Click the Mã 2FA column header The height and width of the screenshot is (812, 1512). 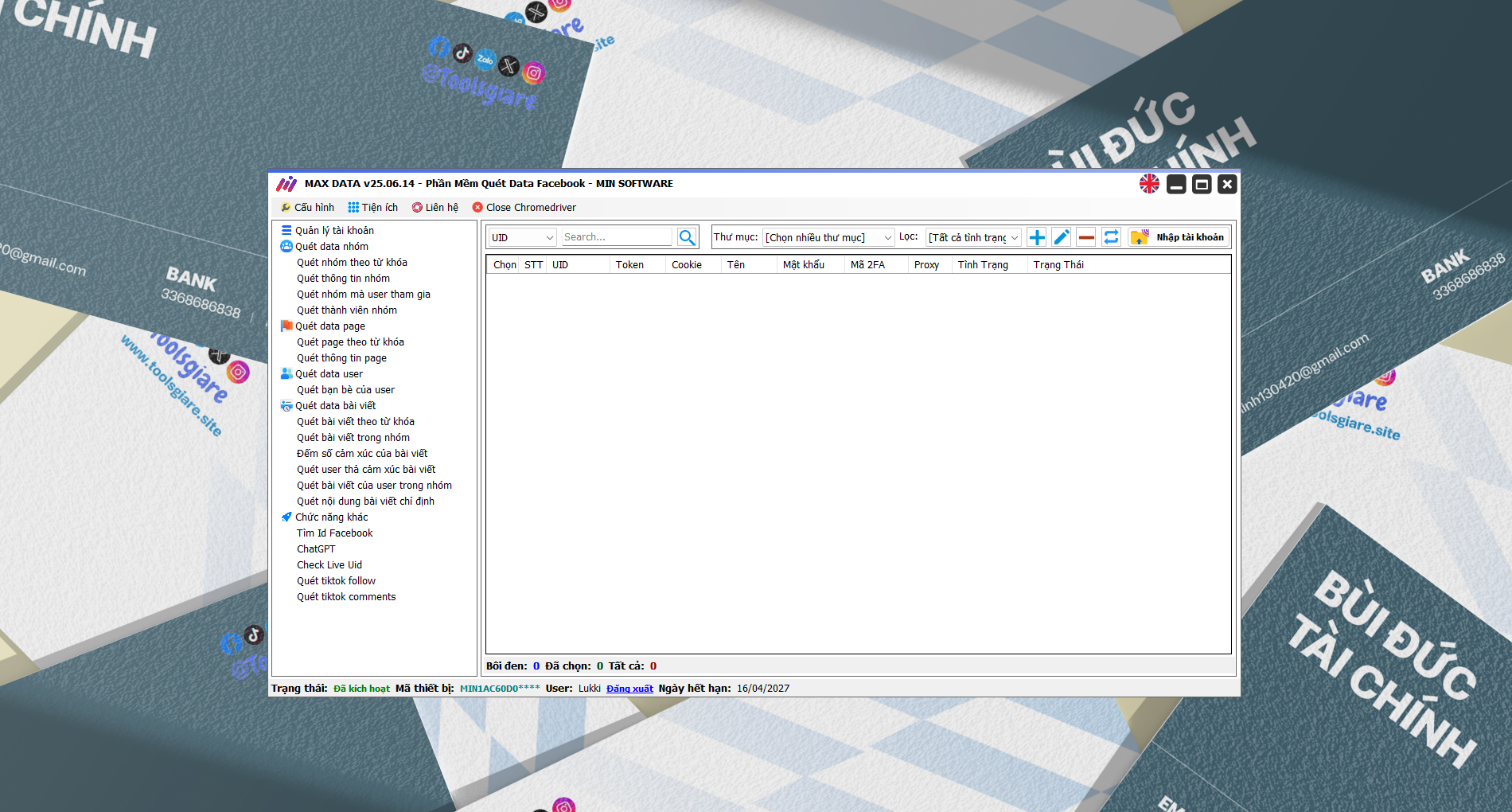[x=876, y=264]
